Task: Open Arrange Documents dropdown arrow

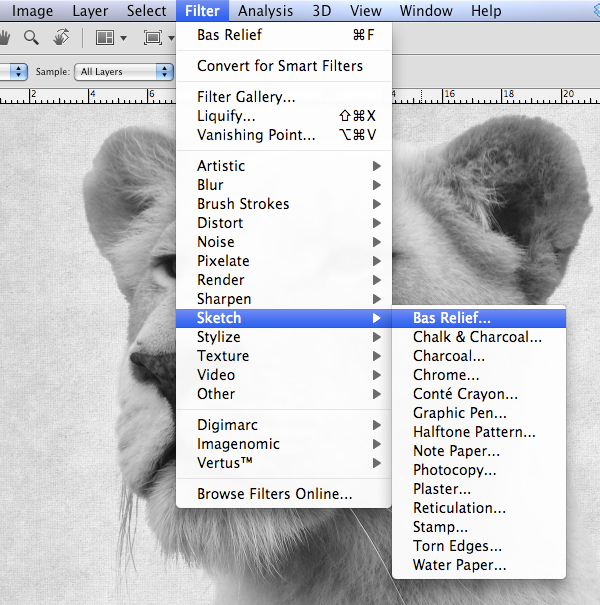Action: (x=123, y=38)
